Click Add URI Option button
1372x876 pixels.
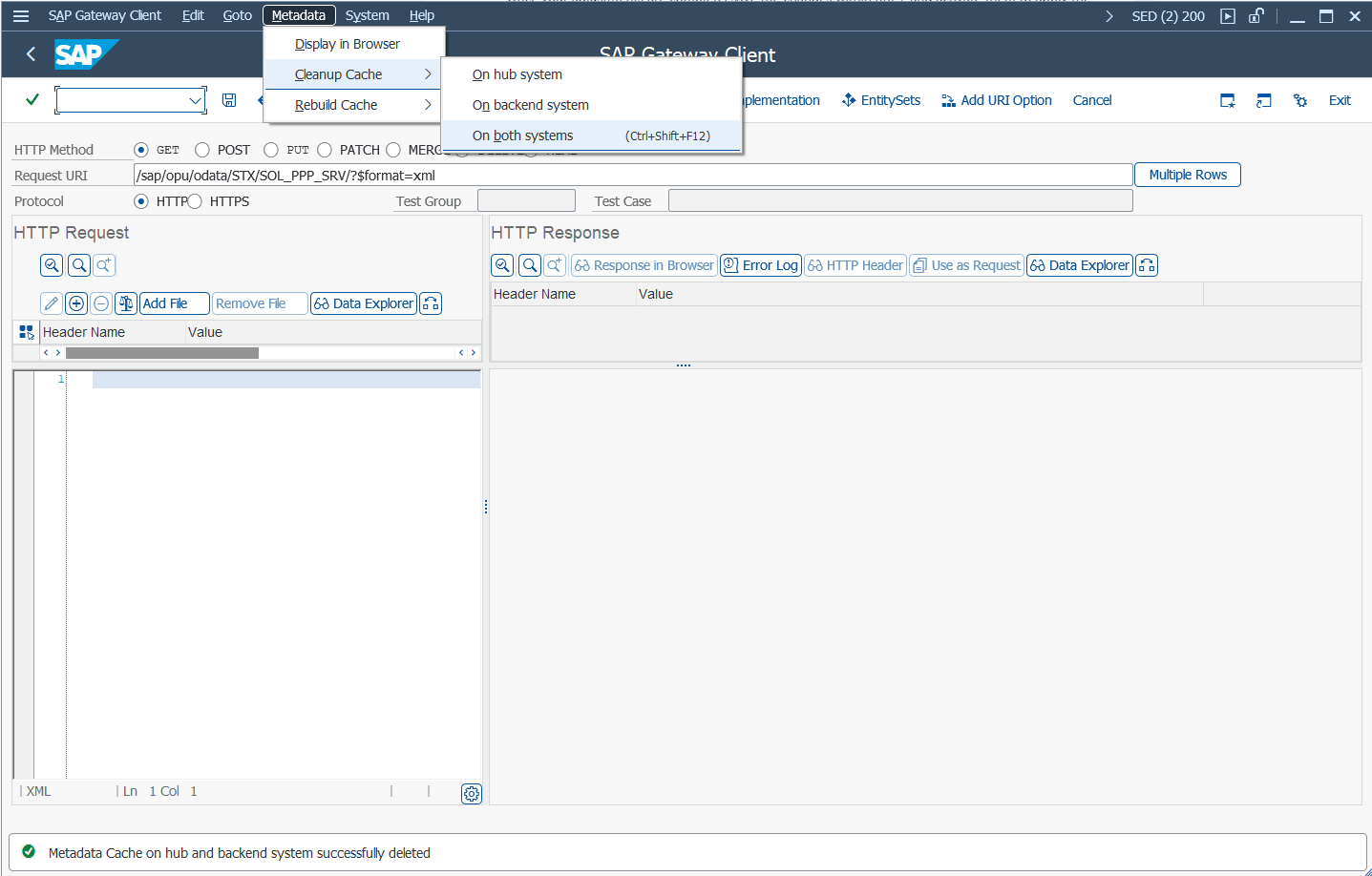[x=997, y=100]
